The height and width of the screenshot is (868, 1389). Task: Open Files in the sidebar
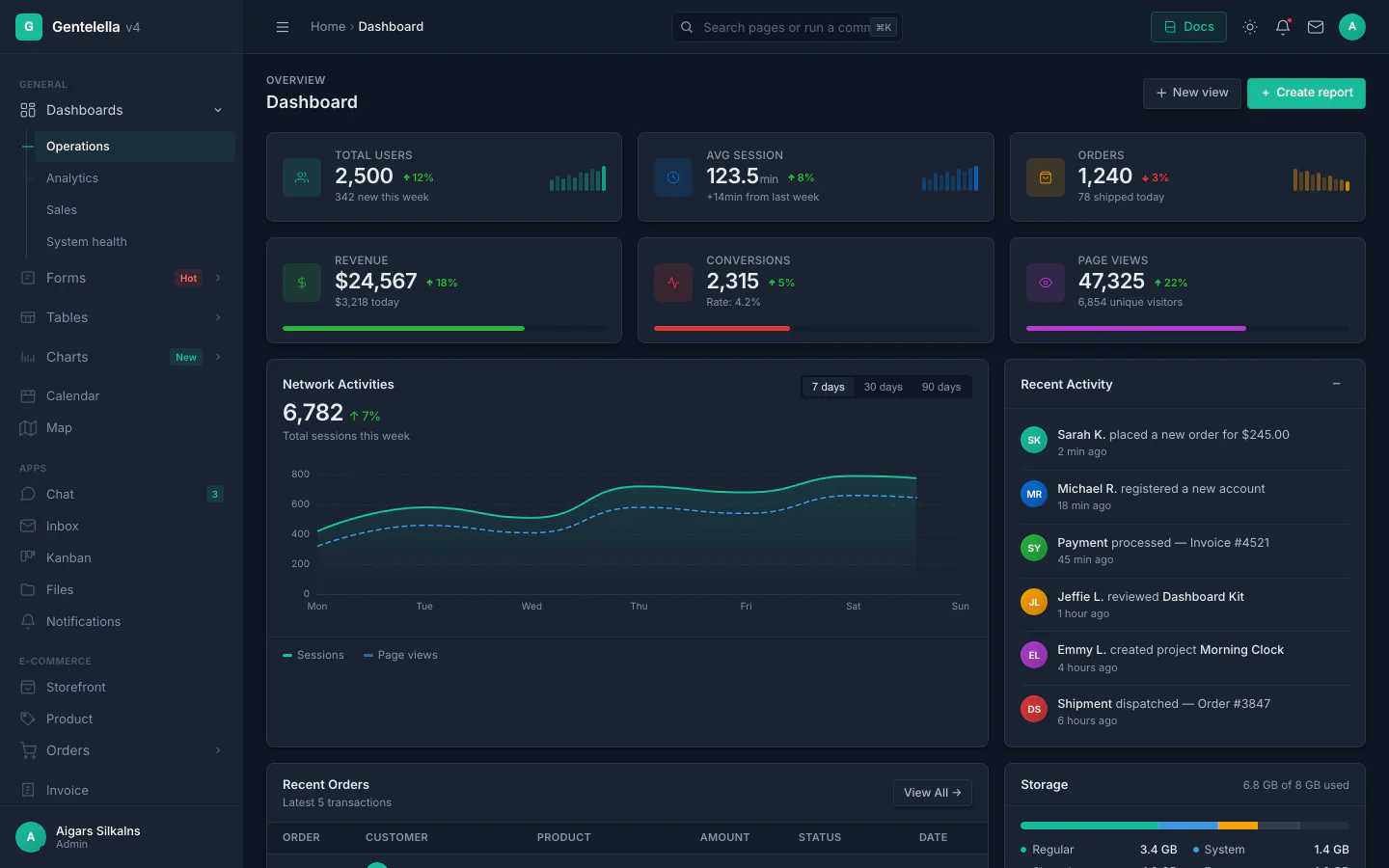[122, 590]
